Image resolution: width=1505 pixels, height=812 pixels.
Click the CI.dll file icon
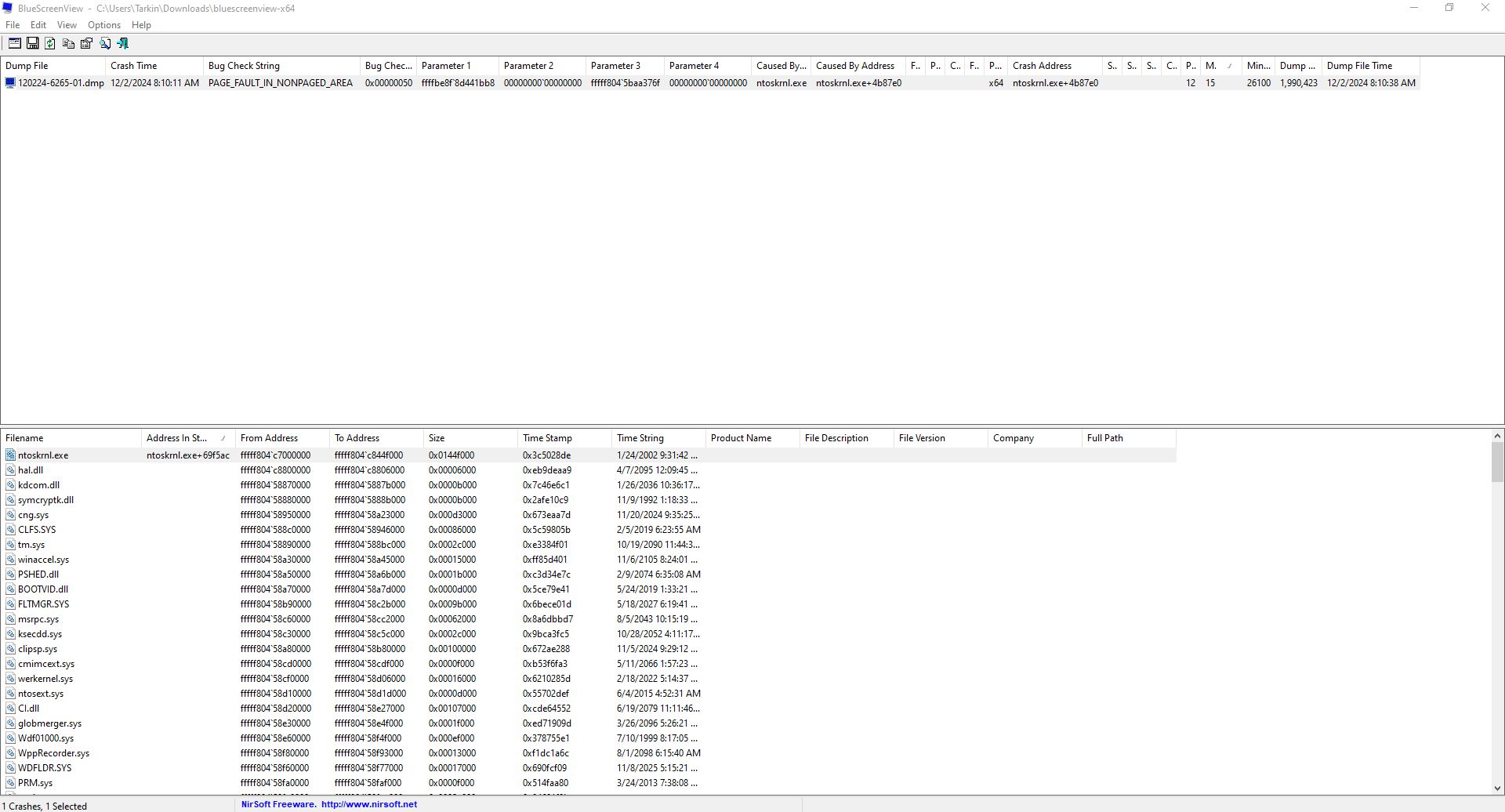(10, 709)
